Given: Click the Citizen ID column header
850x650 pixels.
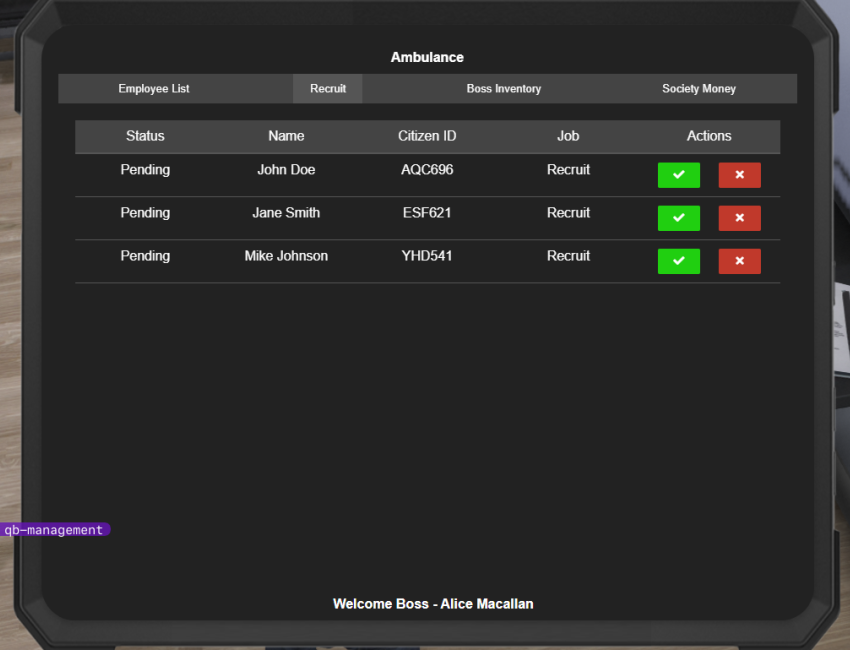Looking at the screenshot, I should [x=427, y=136].
